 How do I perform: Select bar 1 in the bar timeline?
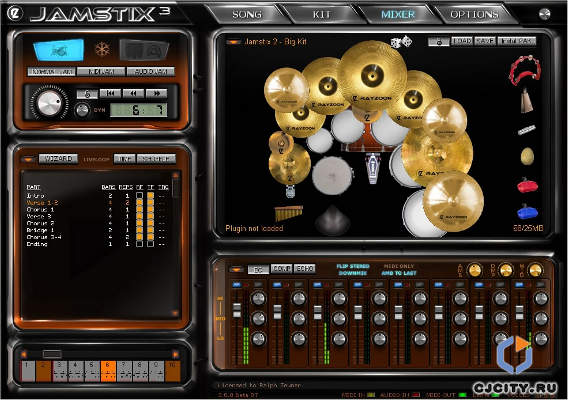[28, 371]
